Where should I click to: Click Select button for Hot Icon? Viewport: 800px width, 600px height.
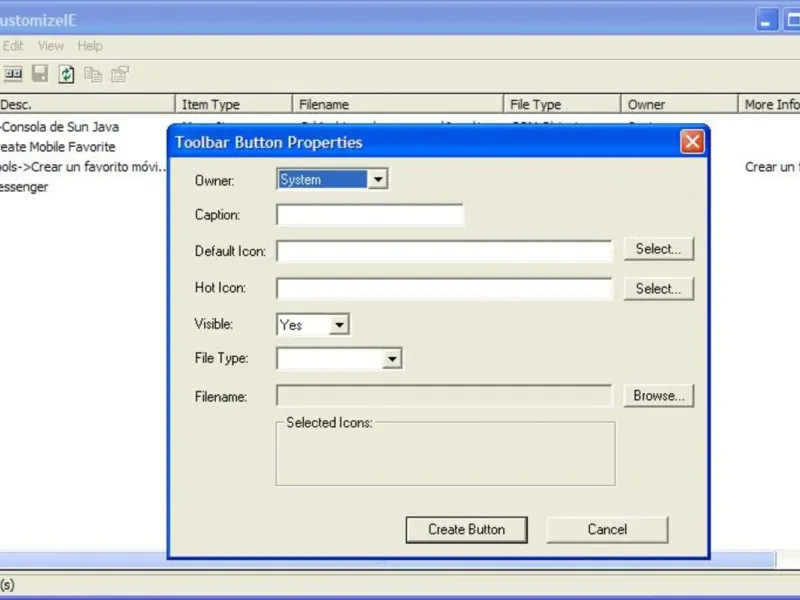click(658, 289)
